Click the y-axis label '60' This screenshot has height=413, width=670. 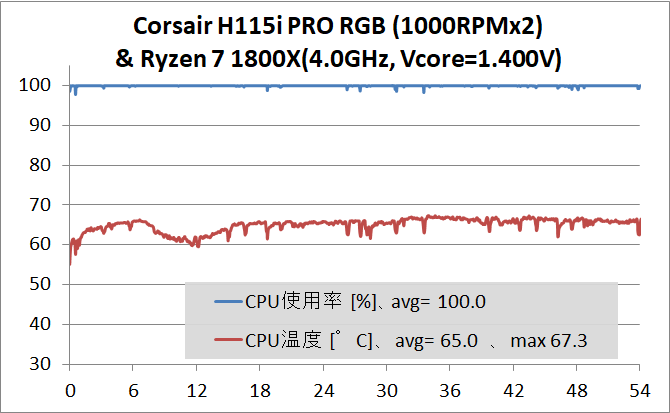click(x=40, y=244)
